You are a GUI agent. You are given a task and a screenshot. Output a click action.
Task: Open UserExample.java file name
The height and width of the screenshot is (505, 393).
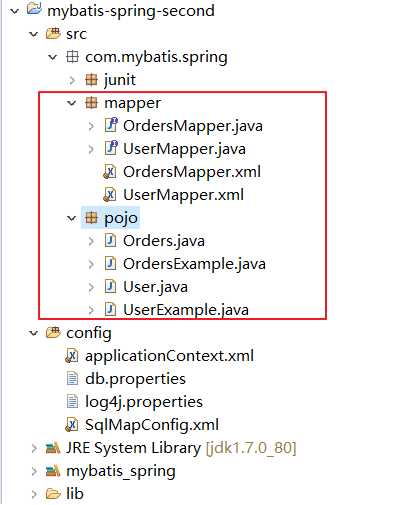tap(186, 310)
